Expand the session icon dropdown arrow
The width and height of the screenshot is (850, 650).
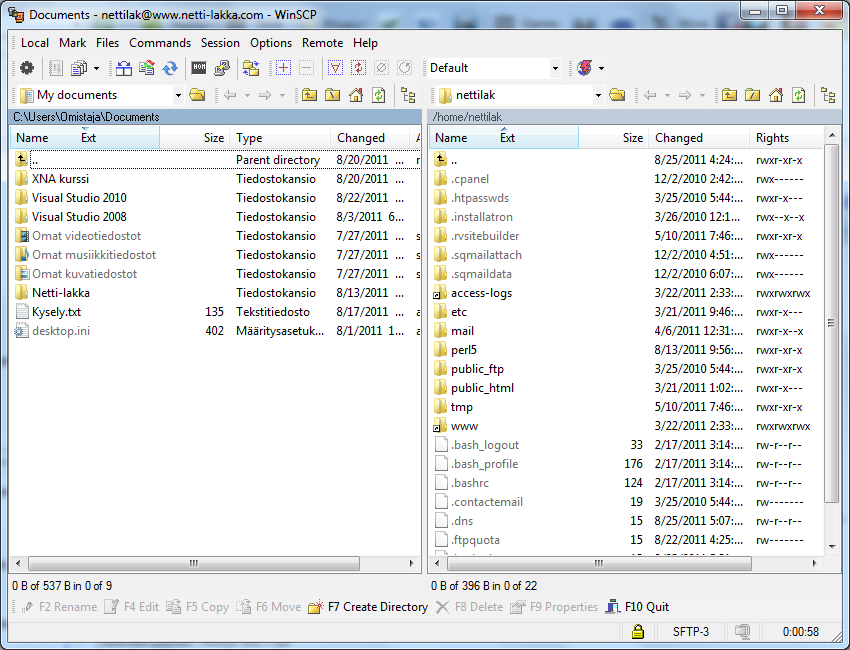point(601,68)
